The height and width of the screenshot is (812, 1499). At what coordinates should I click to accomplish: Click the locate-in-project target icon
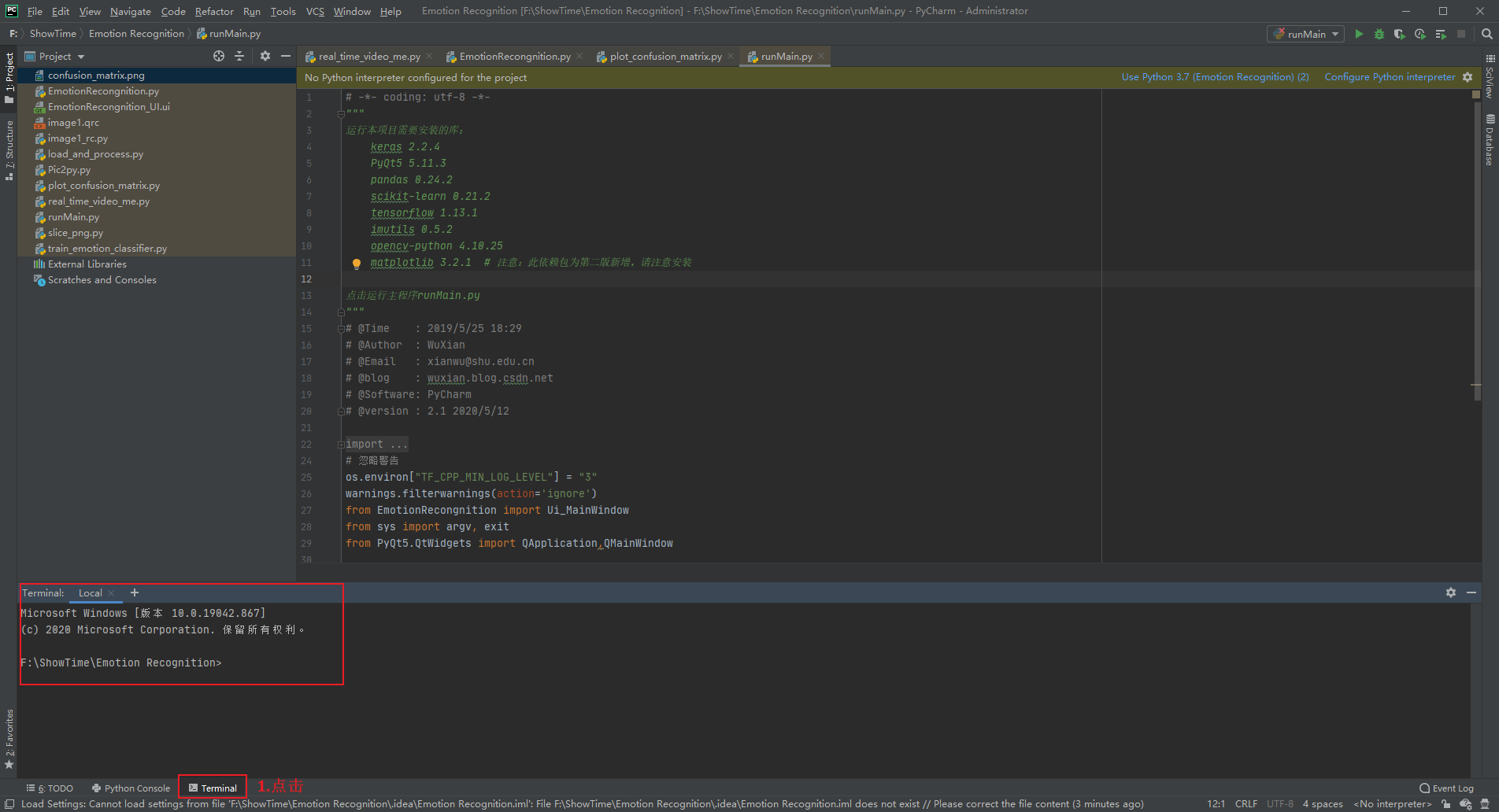(x=219, y=56)
